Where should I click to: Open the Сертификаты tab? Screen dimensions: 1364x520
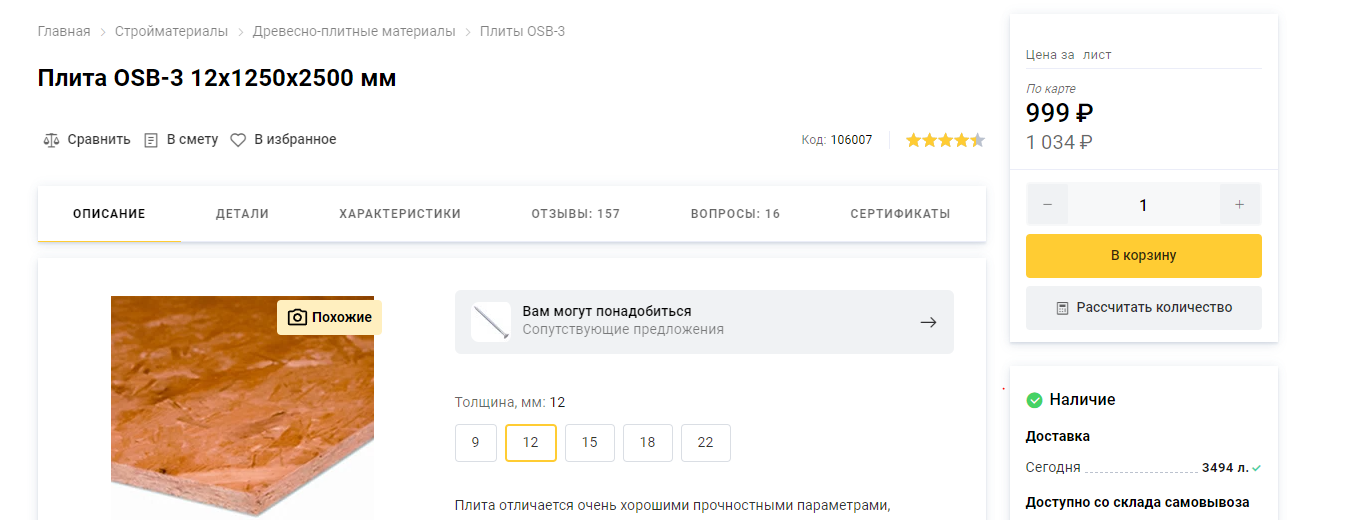pyautogui.click(x=900, y=214)
